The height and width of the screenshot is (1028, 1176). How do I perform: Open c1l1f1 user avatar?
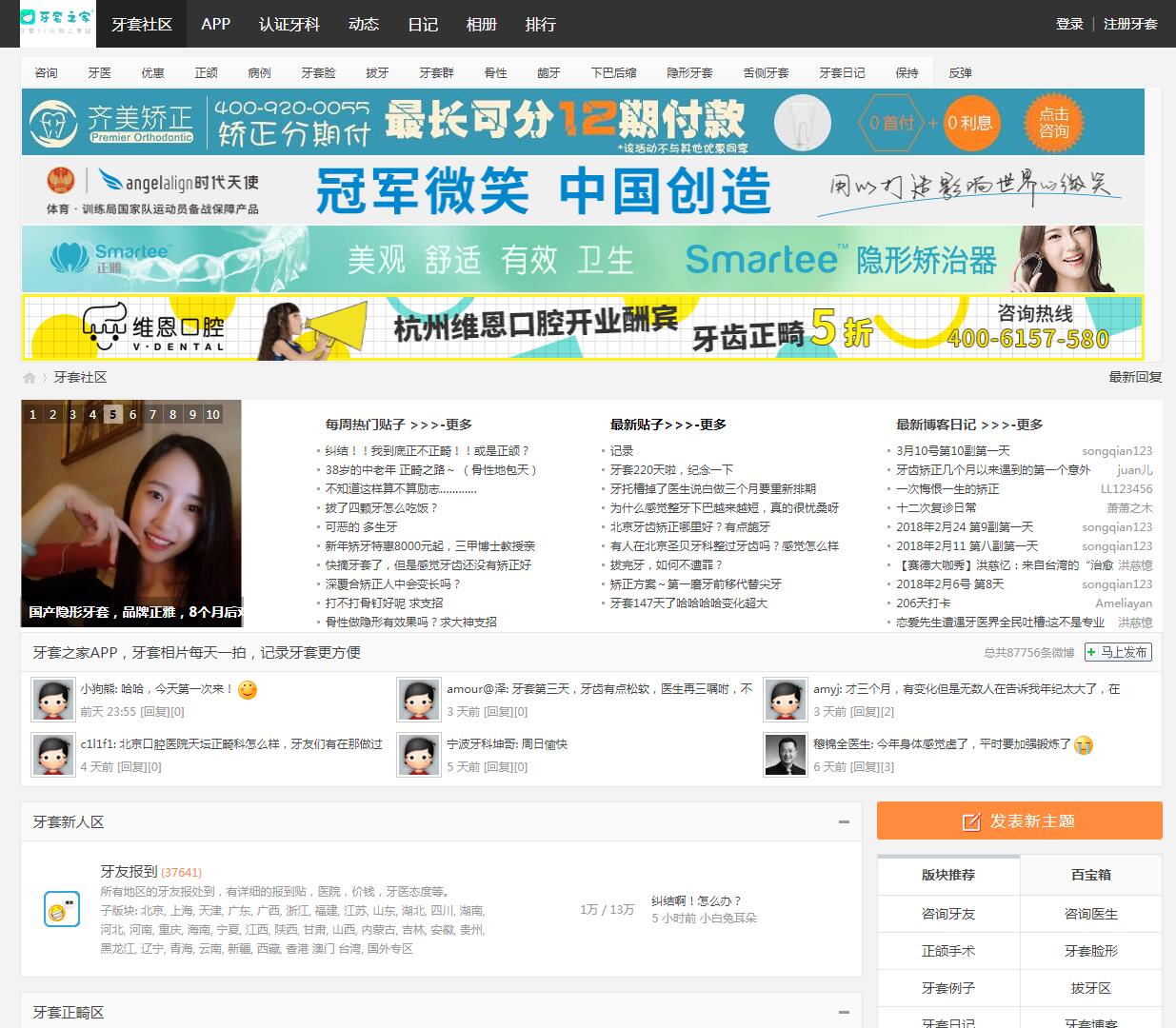pyautogui.click(x=53, y=755)
